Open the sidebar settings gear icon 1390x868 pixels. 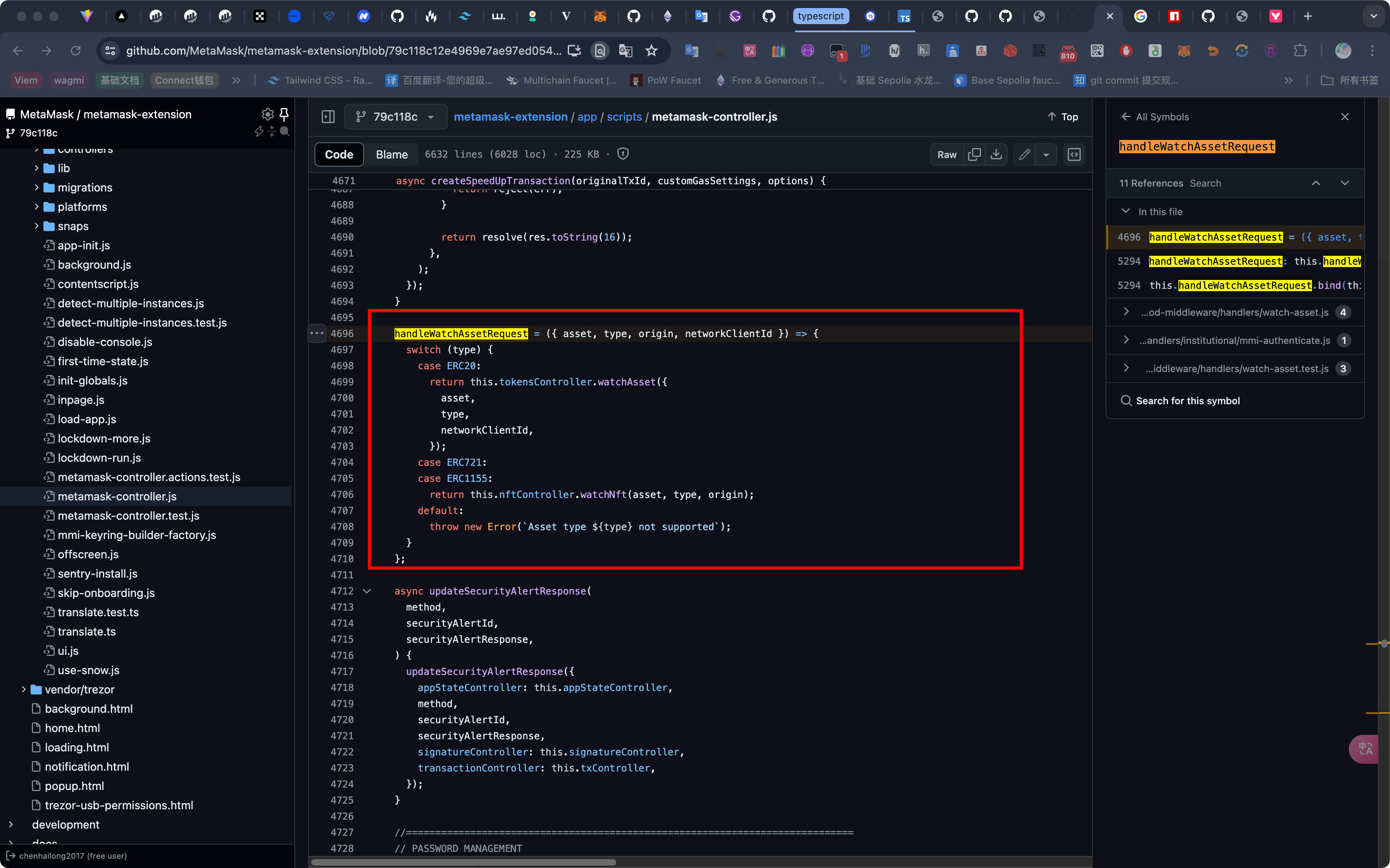267,114
